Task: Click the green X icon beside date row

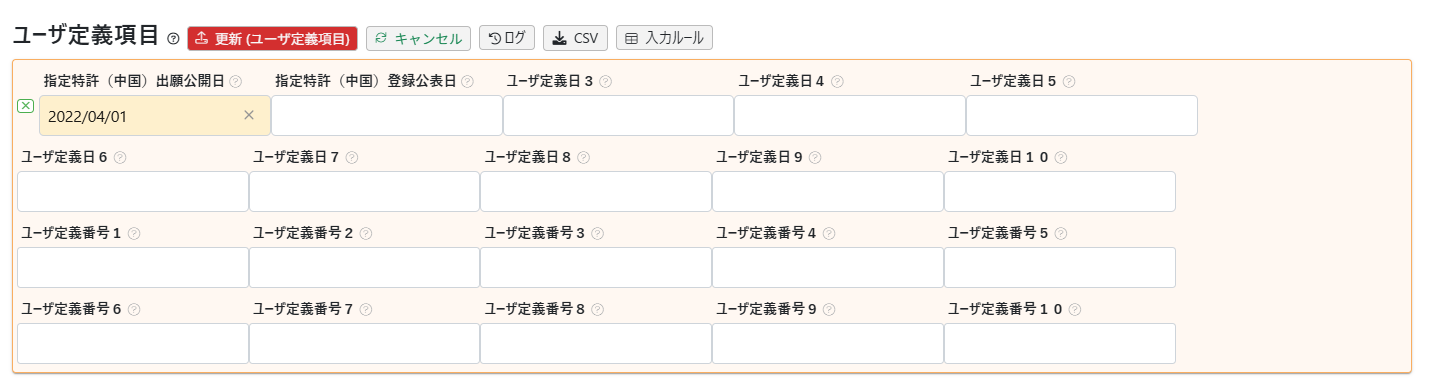Action: 26,106
